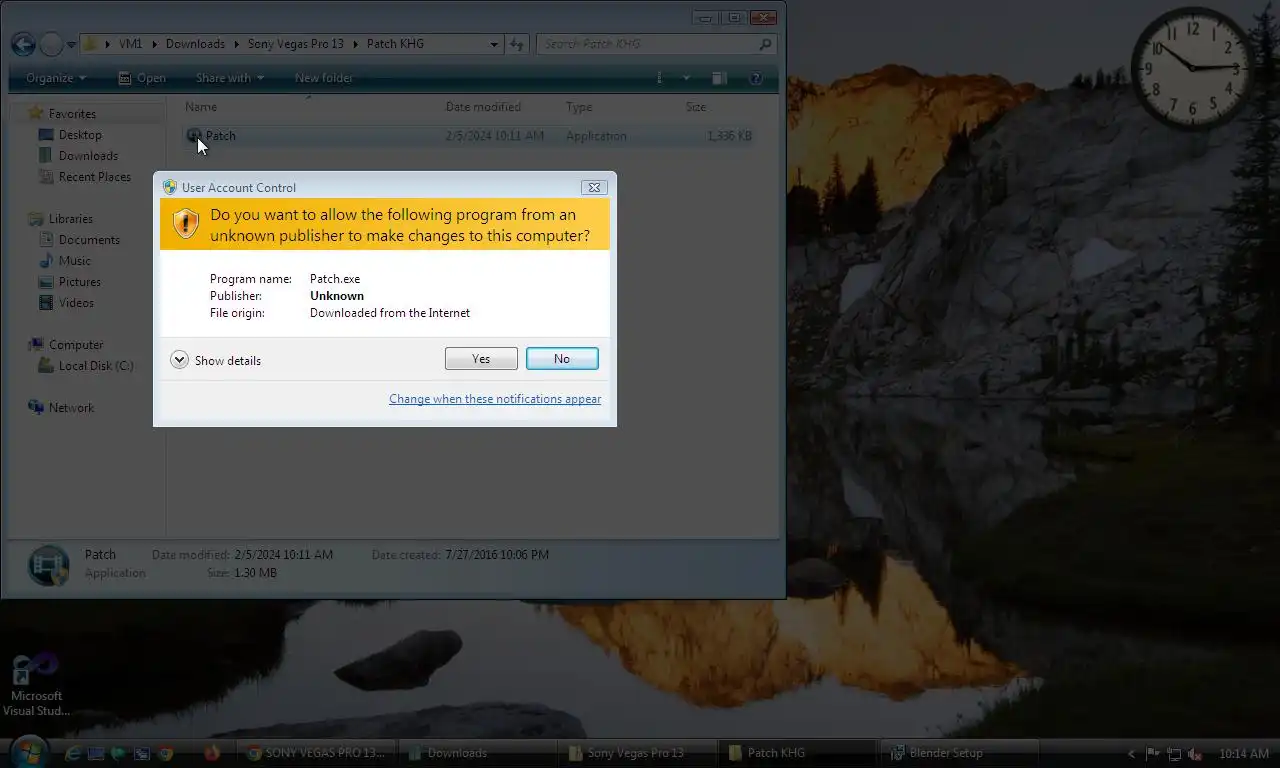
Task: Click the search magnifier icon in Explorer
Action: [765, 44]
